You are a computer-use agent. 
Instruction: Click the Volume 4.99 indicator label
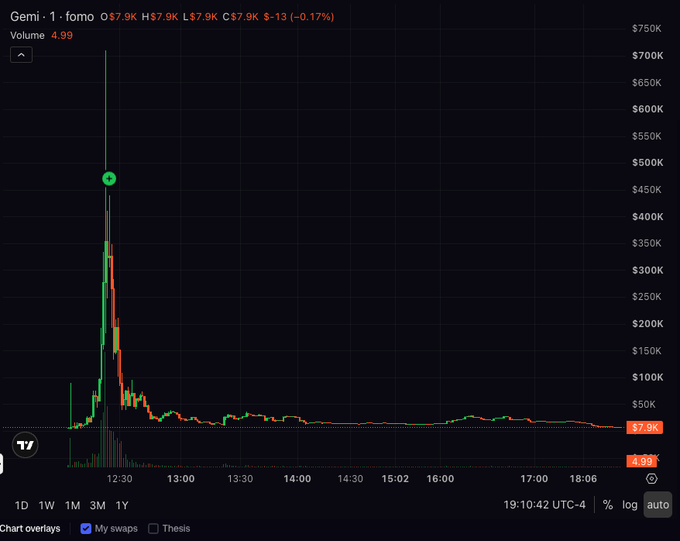click(41, 36)
